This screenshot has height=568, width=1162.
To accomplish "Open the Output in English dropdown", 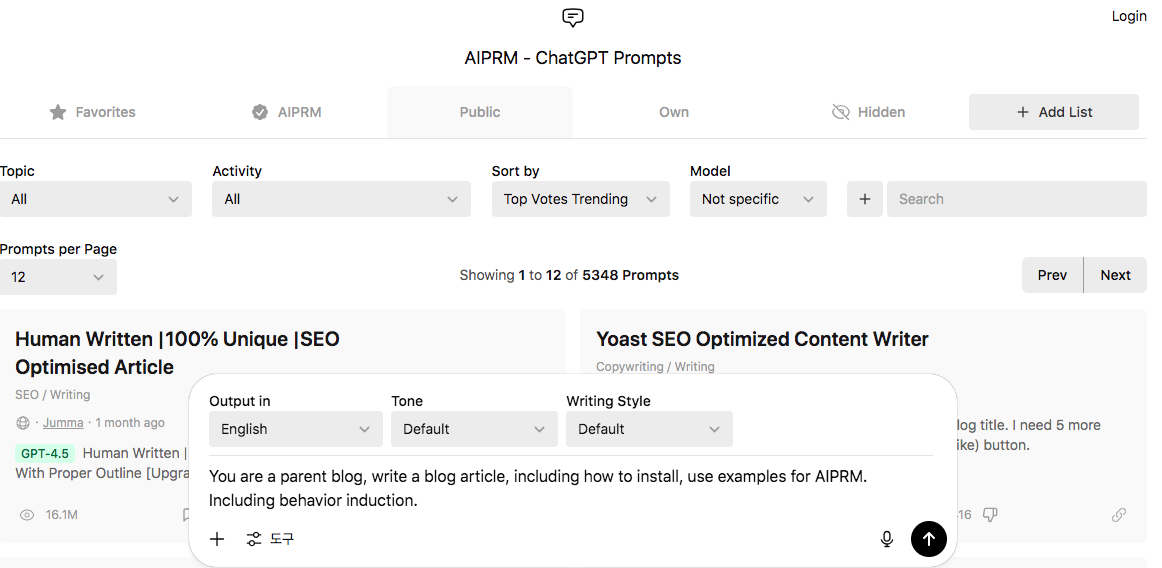I will 296,429.
